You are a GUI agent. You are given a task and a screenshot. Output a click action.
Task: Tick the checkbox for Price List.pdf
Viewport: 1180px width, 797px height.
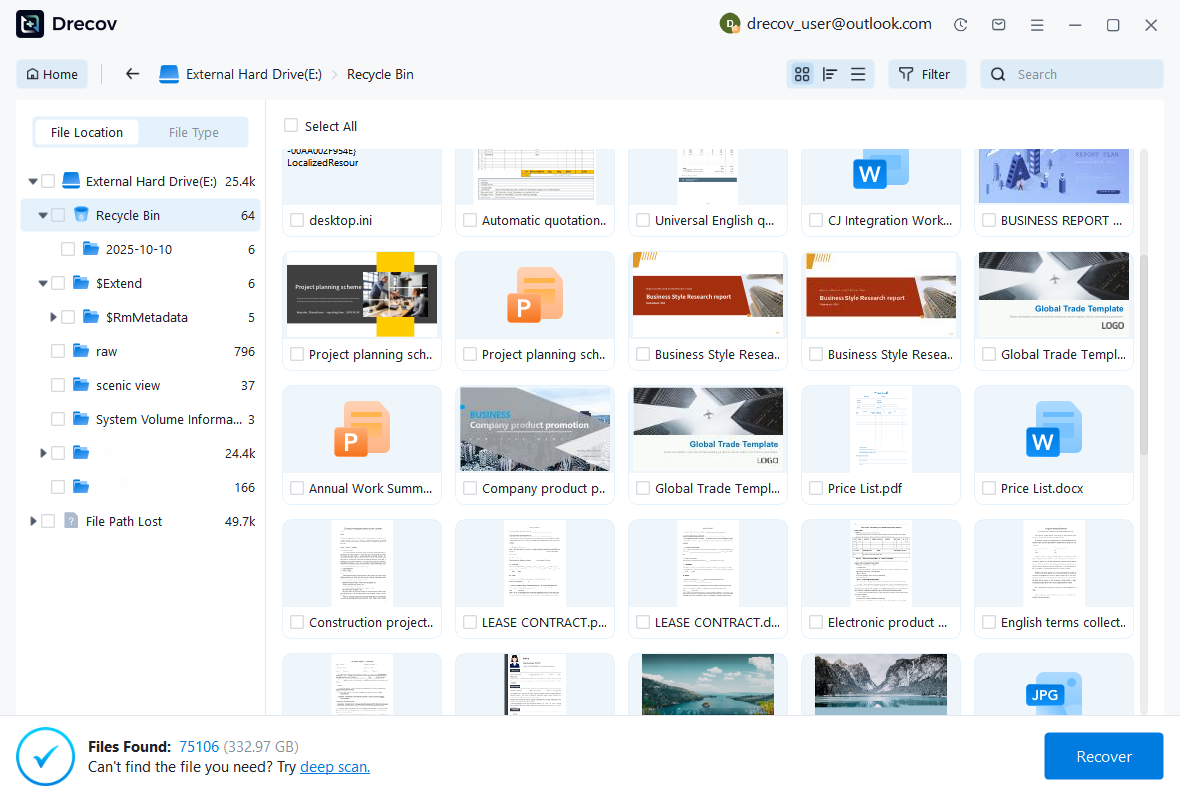point(815,489)
